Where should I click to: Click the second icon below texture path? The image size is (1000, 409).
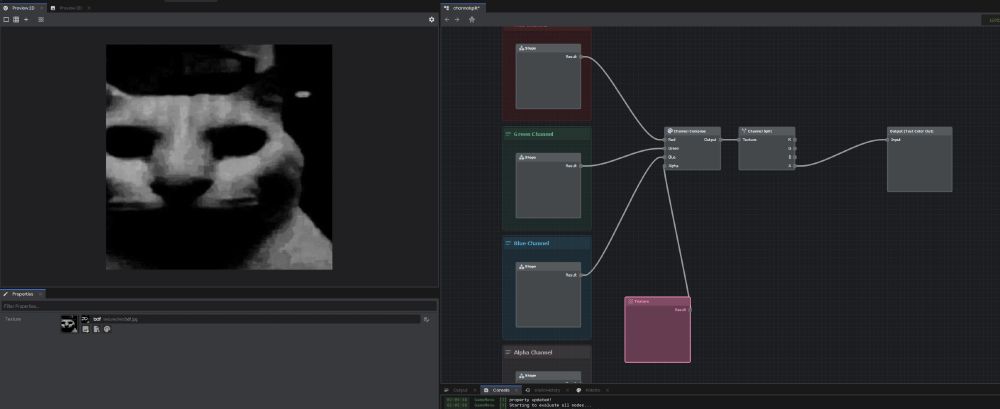pyautogui.click(x=96, y=329)
